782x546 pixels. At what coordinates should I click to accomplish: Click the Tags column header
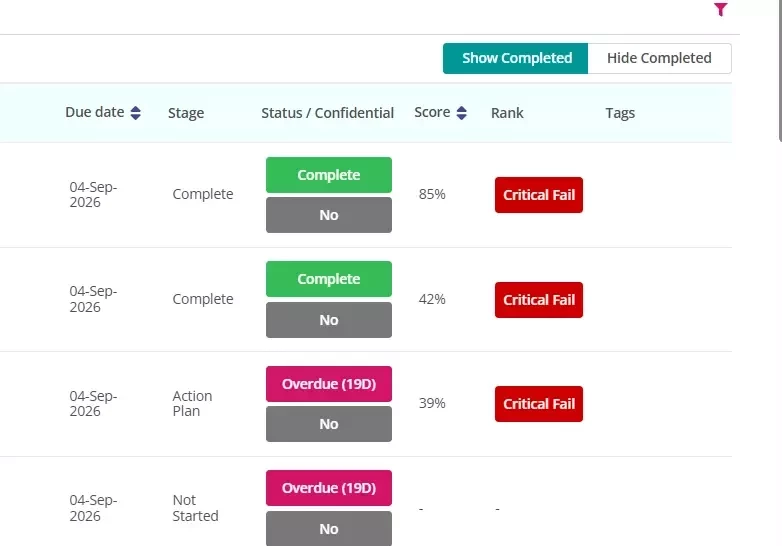click(620, 113)
